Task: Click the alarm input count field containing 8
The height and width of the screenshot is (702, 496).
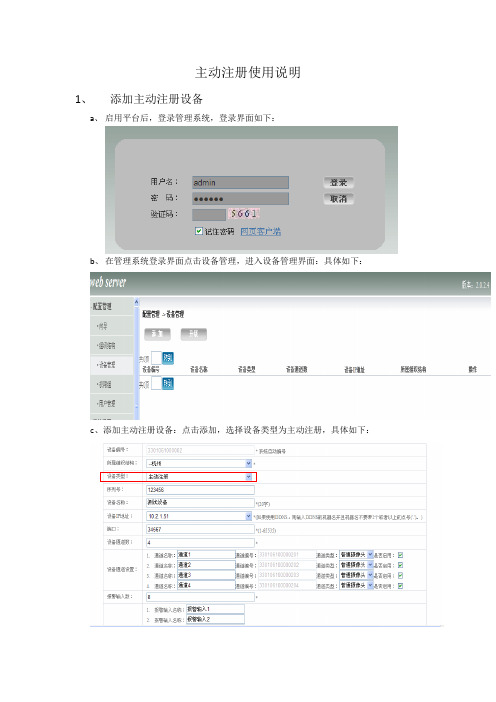Action: click(x=200, y=597)
